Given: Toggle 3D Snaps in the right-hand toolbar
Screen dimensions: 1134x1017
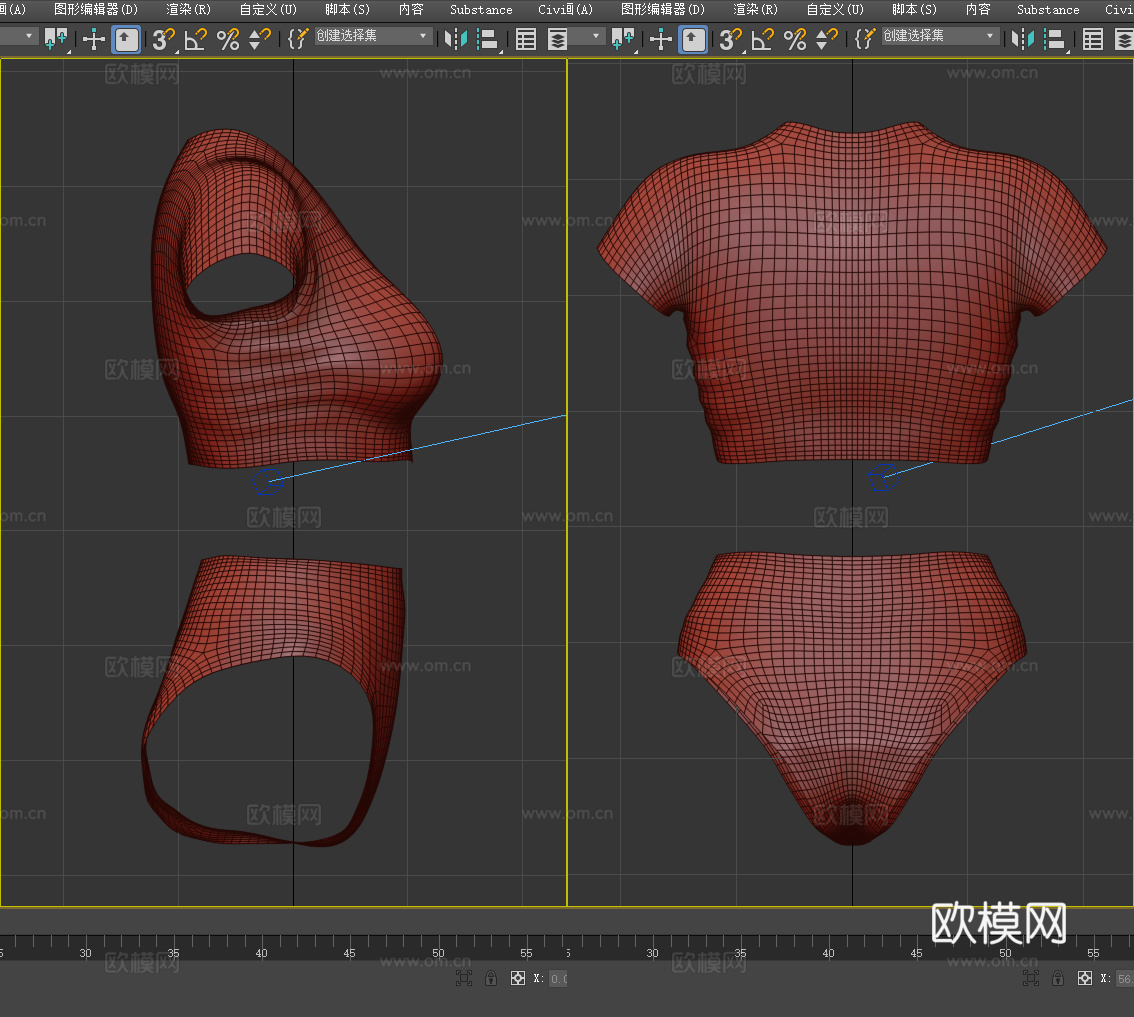Looking at the screenshot, I should pos(730,39).
